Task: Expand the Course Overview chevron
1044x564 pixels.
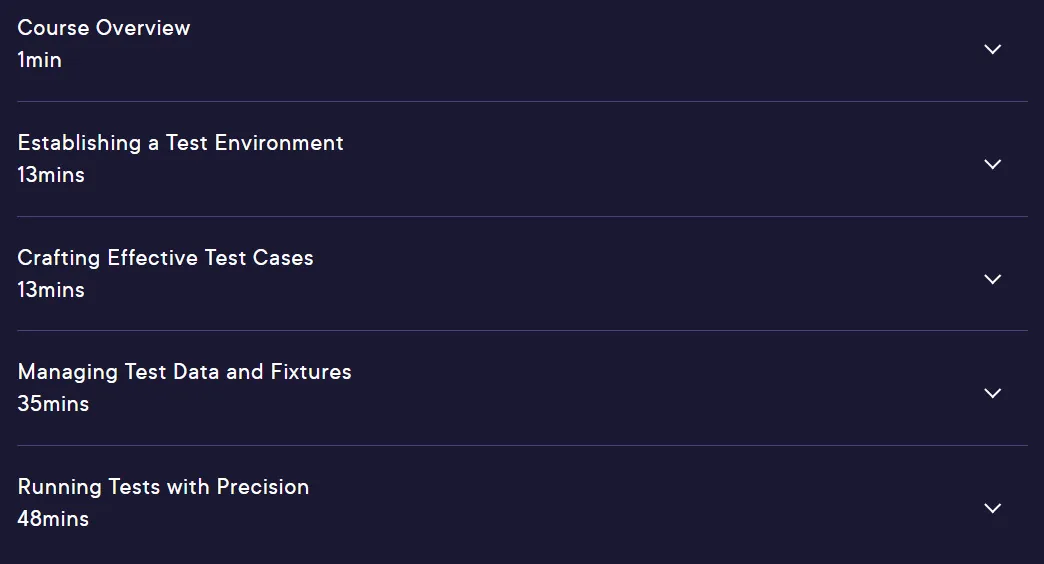Action: [992, 49]
